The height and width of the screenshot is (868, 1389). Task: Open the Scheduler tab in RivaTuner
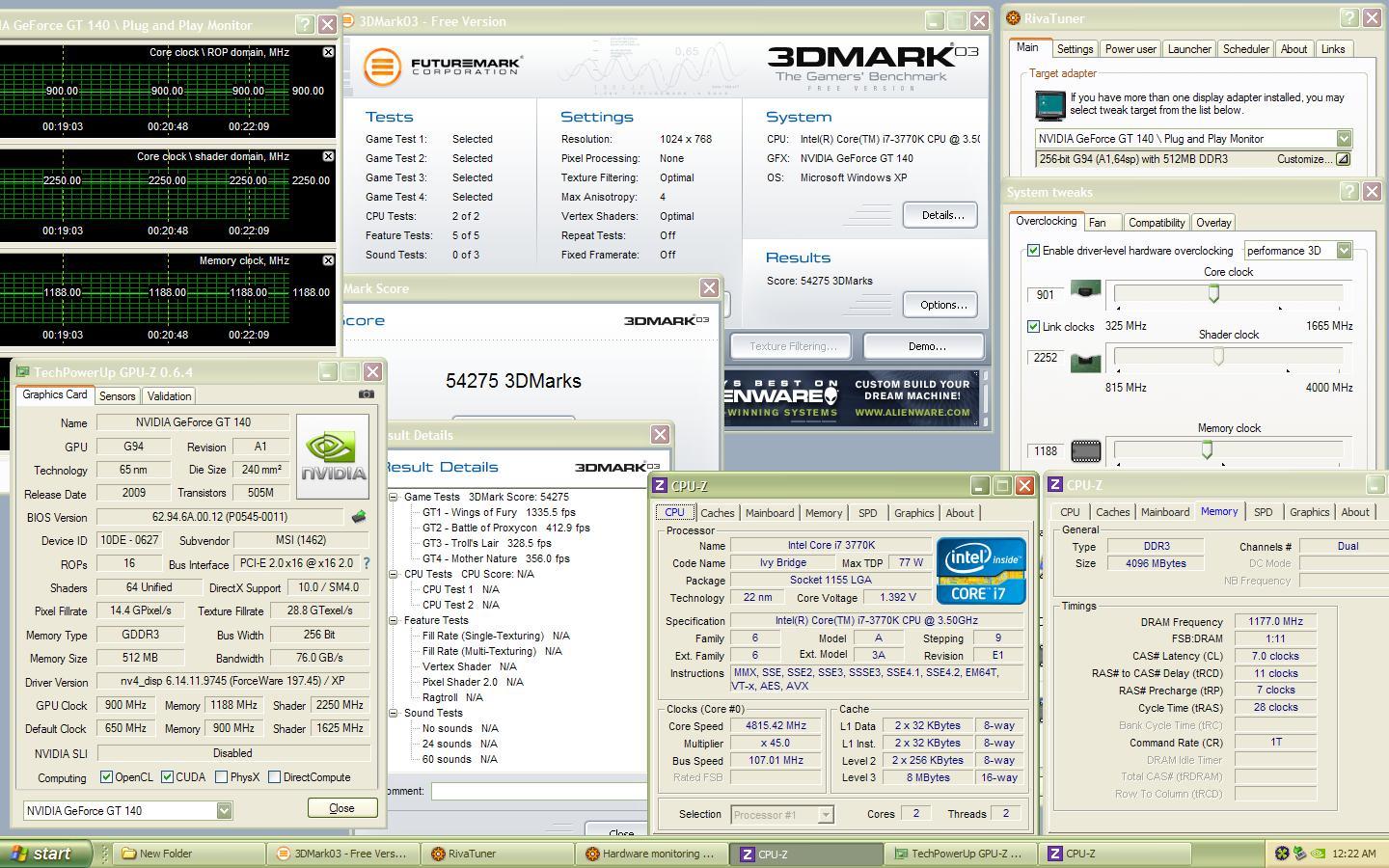pos(1245,49)
